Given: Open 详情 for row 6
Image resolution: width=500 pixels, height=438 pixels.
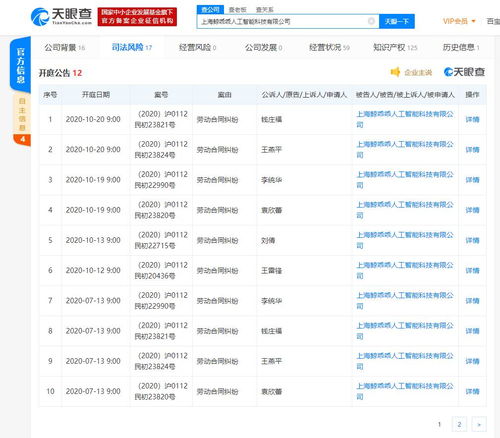Looking at the screenshot, I should click(x=472, y=271).
